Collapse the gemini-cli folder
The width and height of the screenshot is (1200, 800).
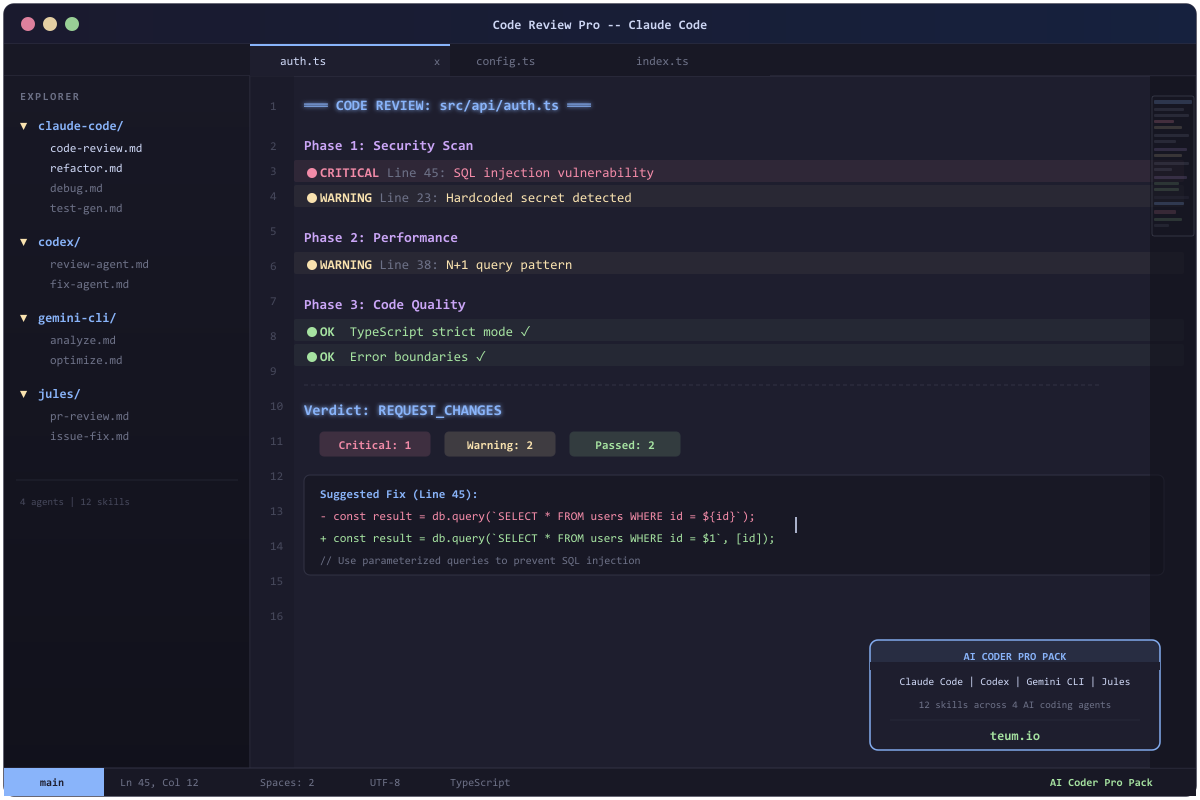tap(24, 318)
